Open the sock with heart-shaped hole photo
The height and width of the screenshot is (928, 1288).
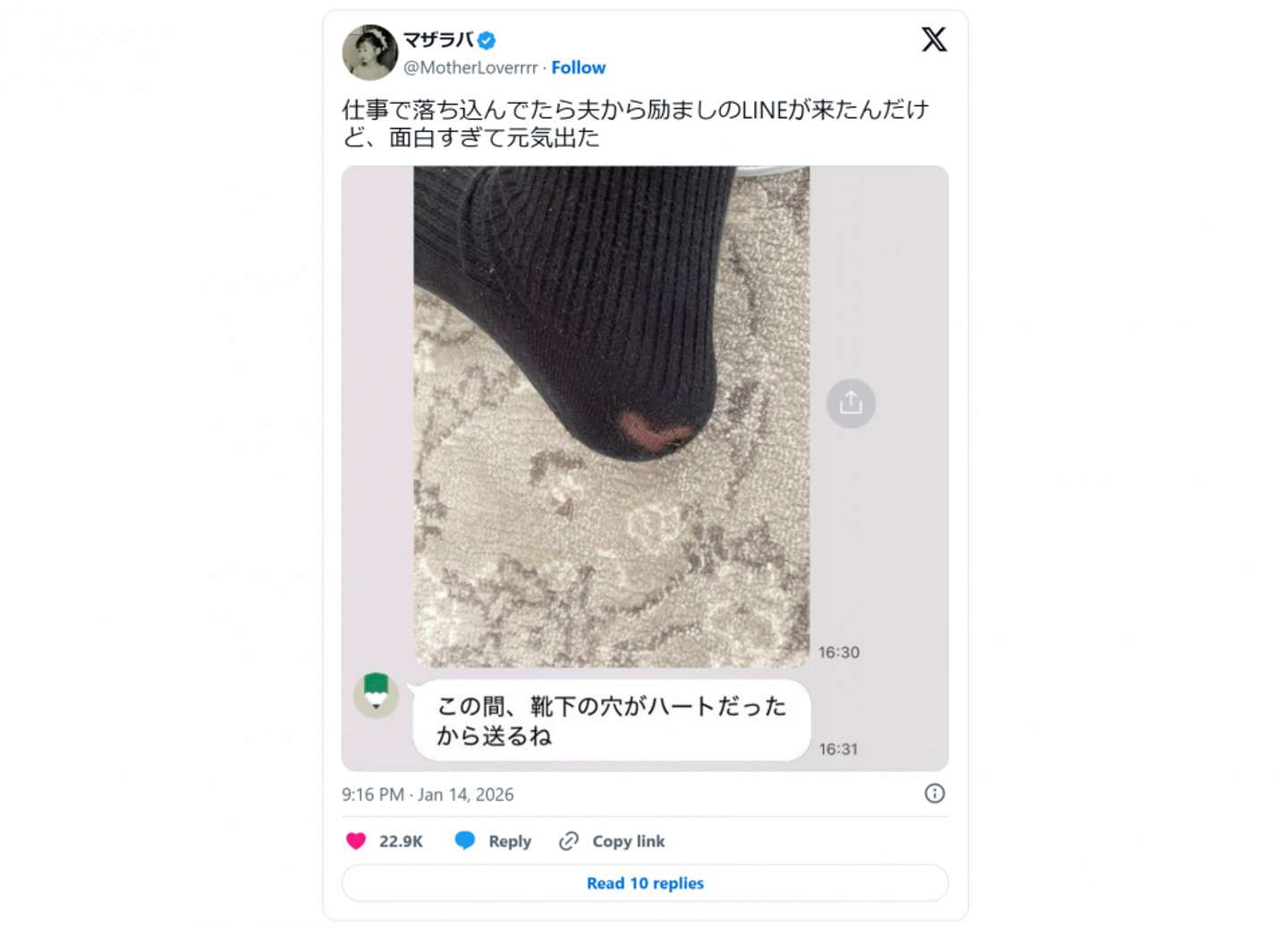(x=612, y=417)
